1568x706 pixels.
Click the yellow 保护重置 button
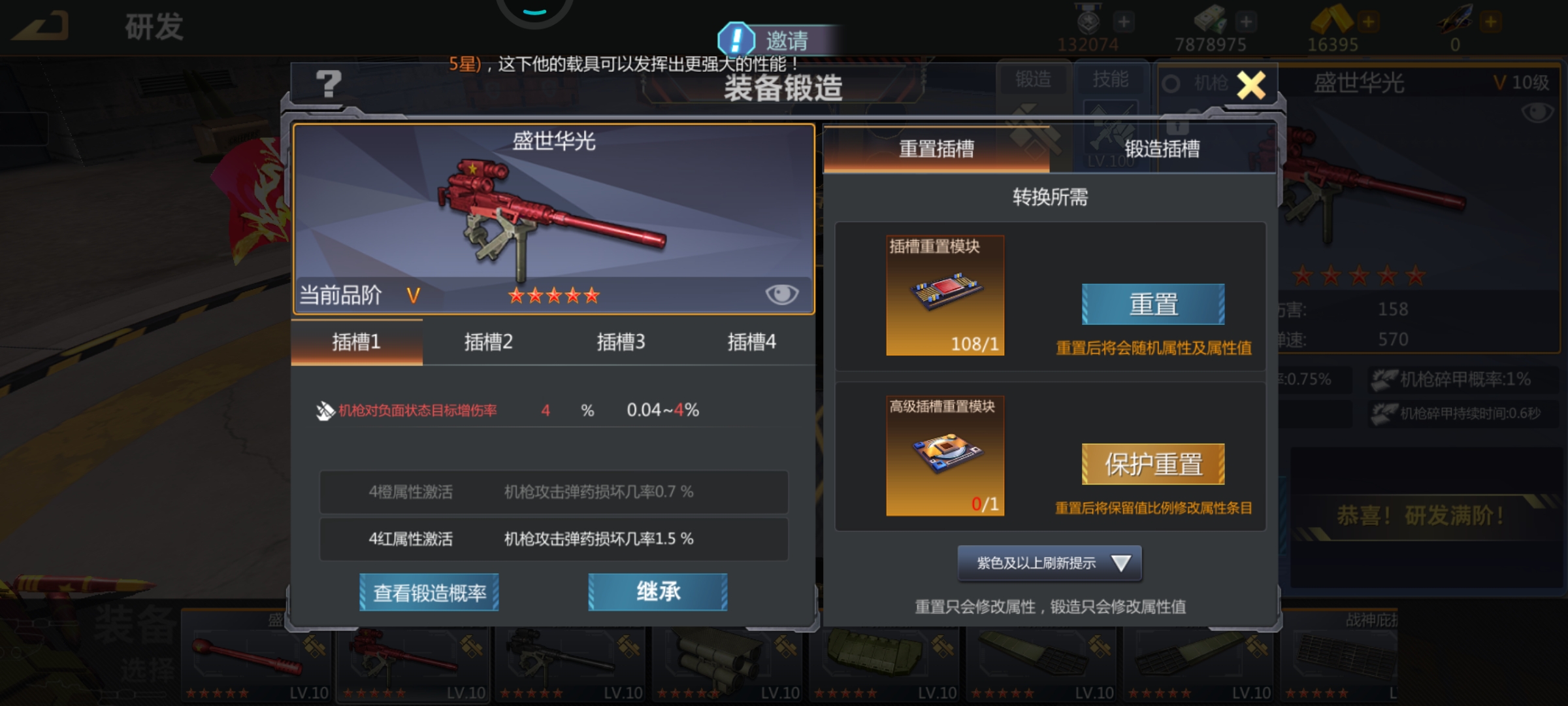click(1153, 464)
